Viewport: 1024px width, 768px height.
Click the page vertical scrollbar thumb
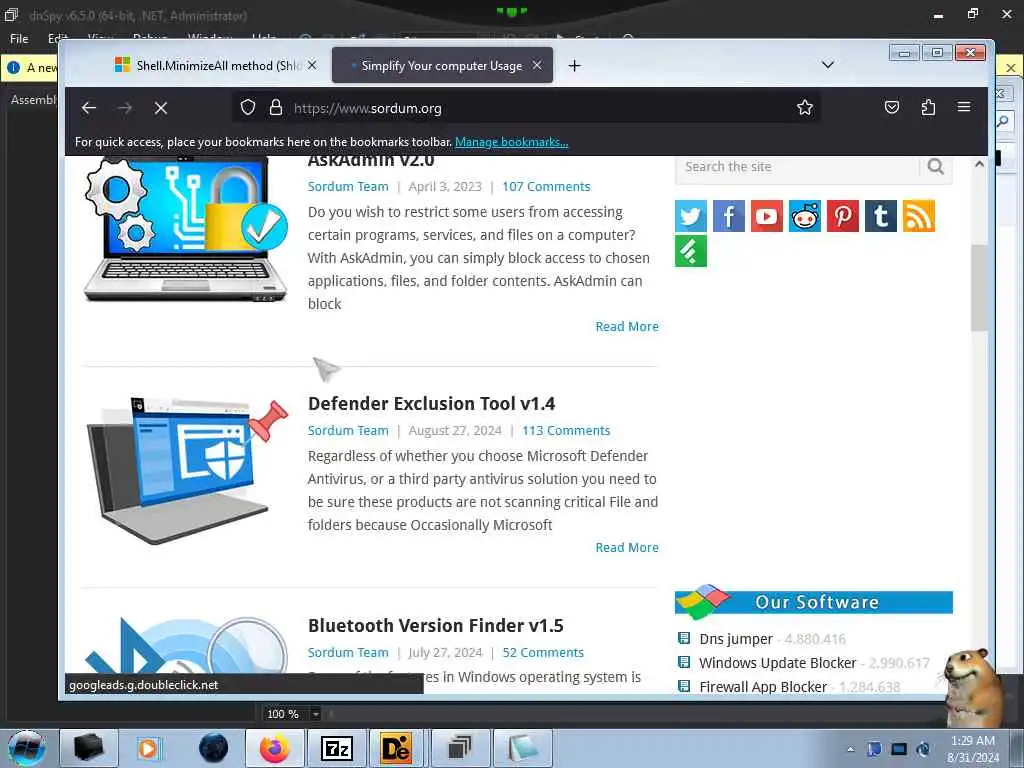tap(978, 287)
